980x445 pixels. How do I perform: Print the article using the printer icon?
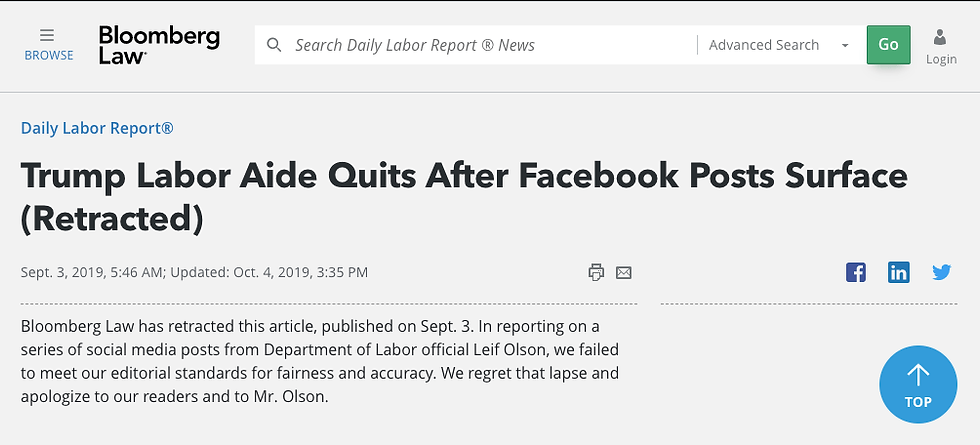point(596,272)
